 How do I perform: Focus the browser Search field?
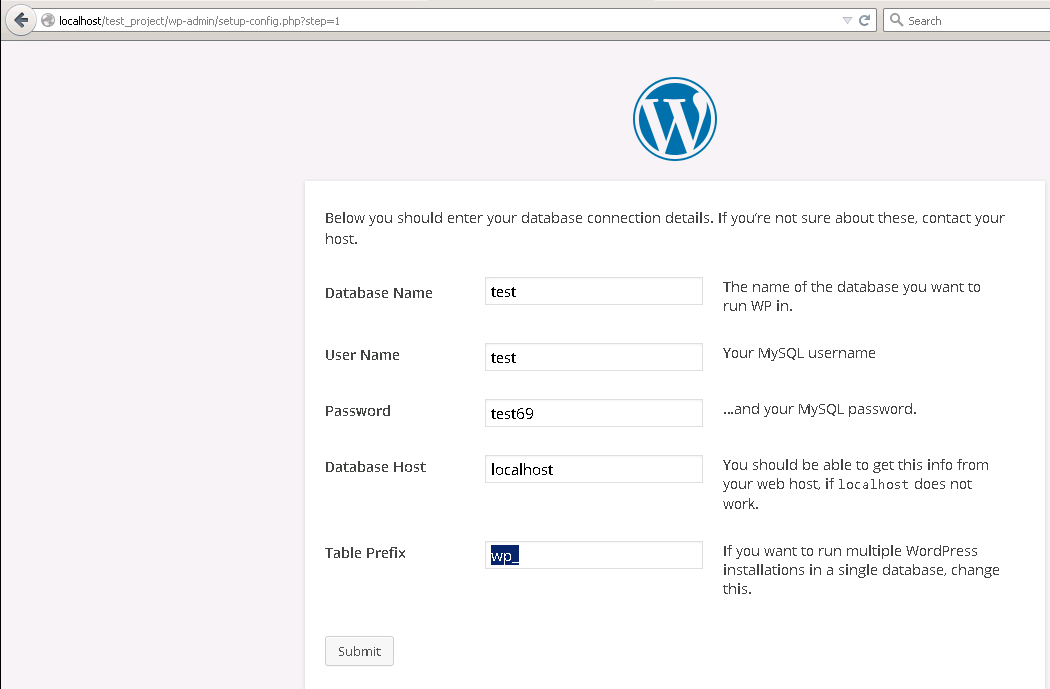coord(968,21)
